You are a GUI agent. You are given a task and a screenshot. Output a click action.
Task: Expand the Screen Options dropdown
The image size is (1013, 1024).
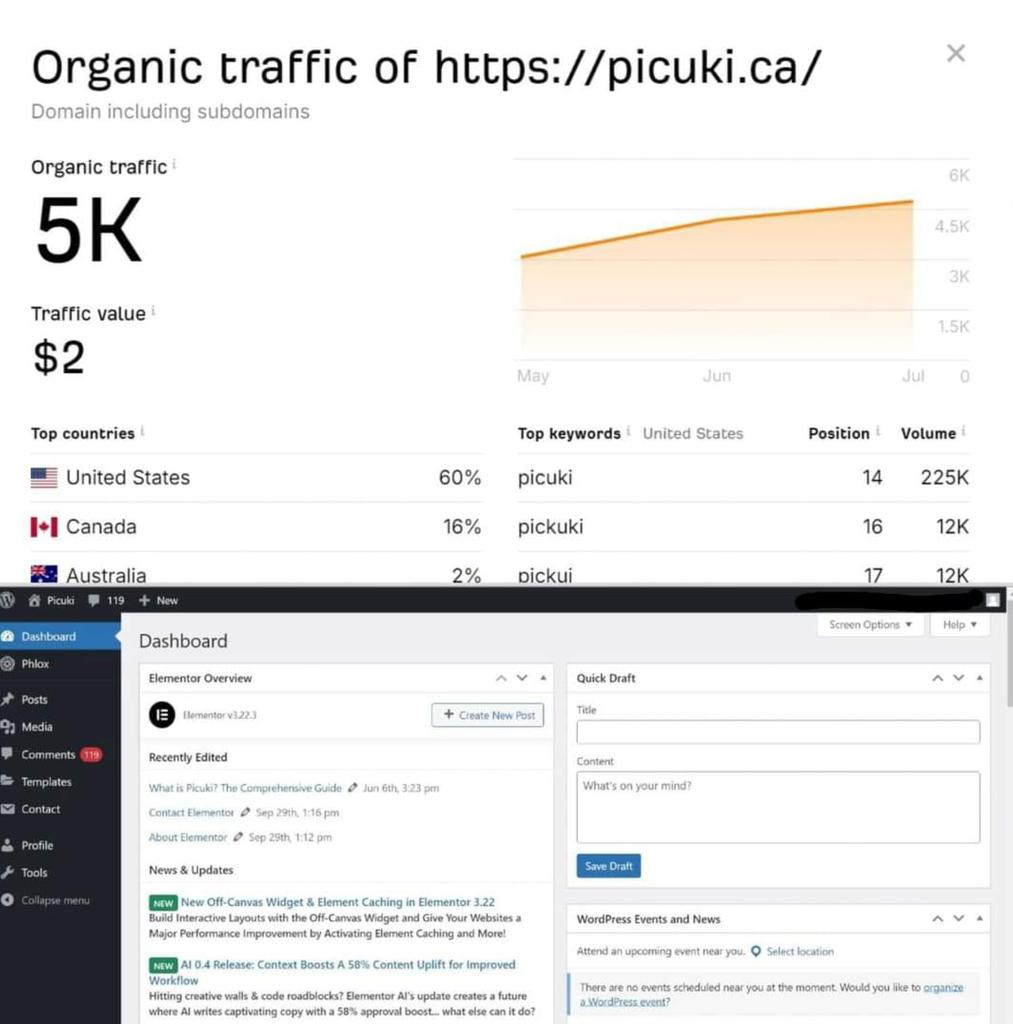tap(870, 625)
